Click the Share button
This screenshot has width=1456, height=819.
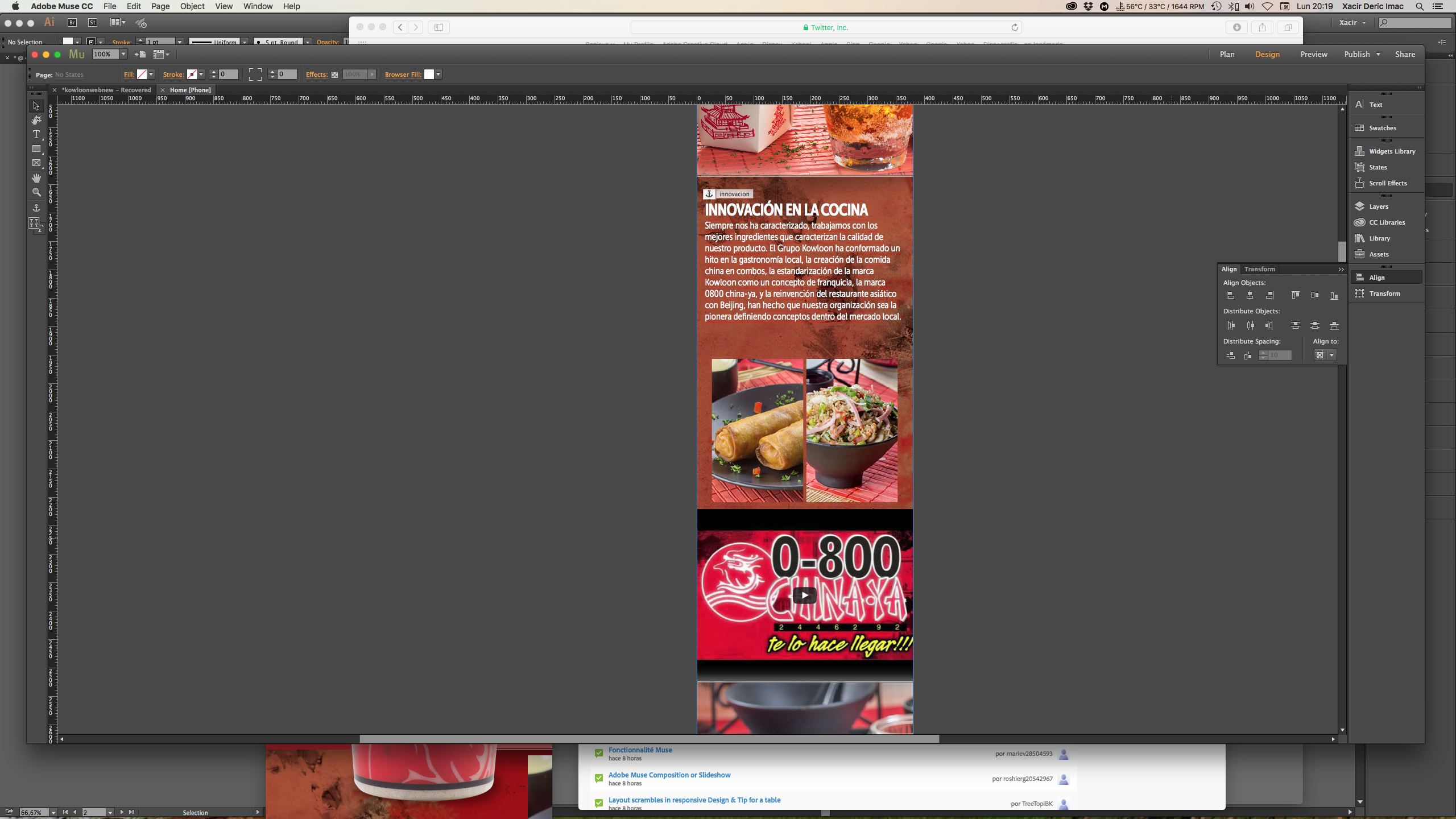[1405, 54]
